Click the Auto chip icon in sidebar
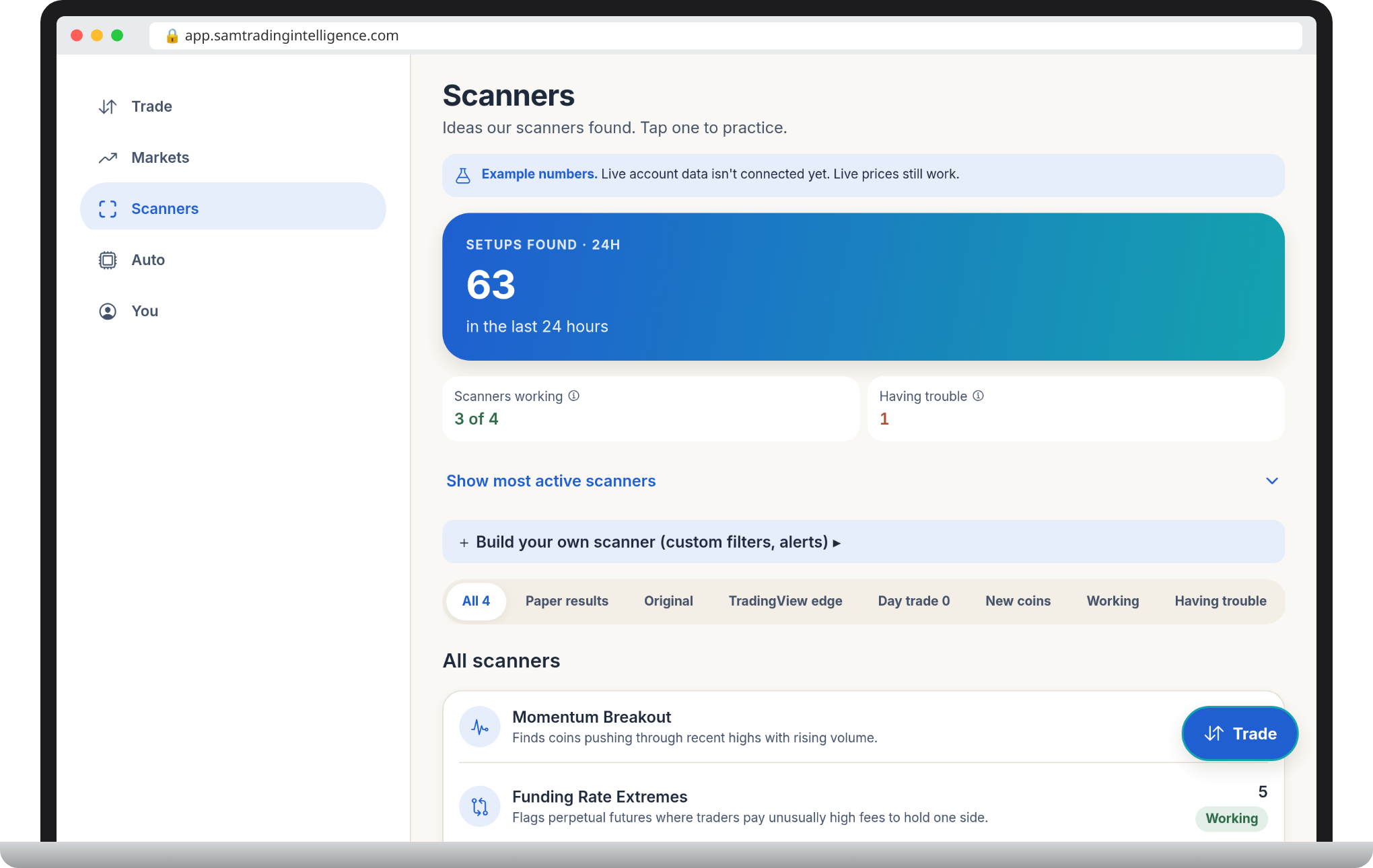This screenshot has width=1373, height=868. (x=108, y=260)
